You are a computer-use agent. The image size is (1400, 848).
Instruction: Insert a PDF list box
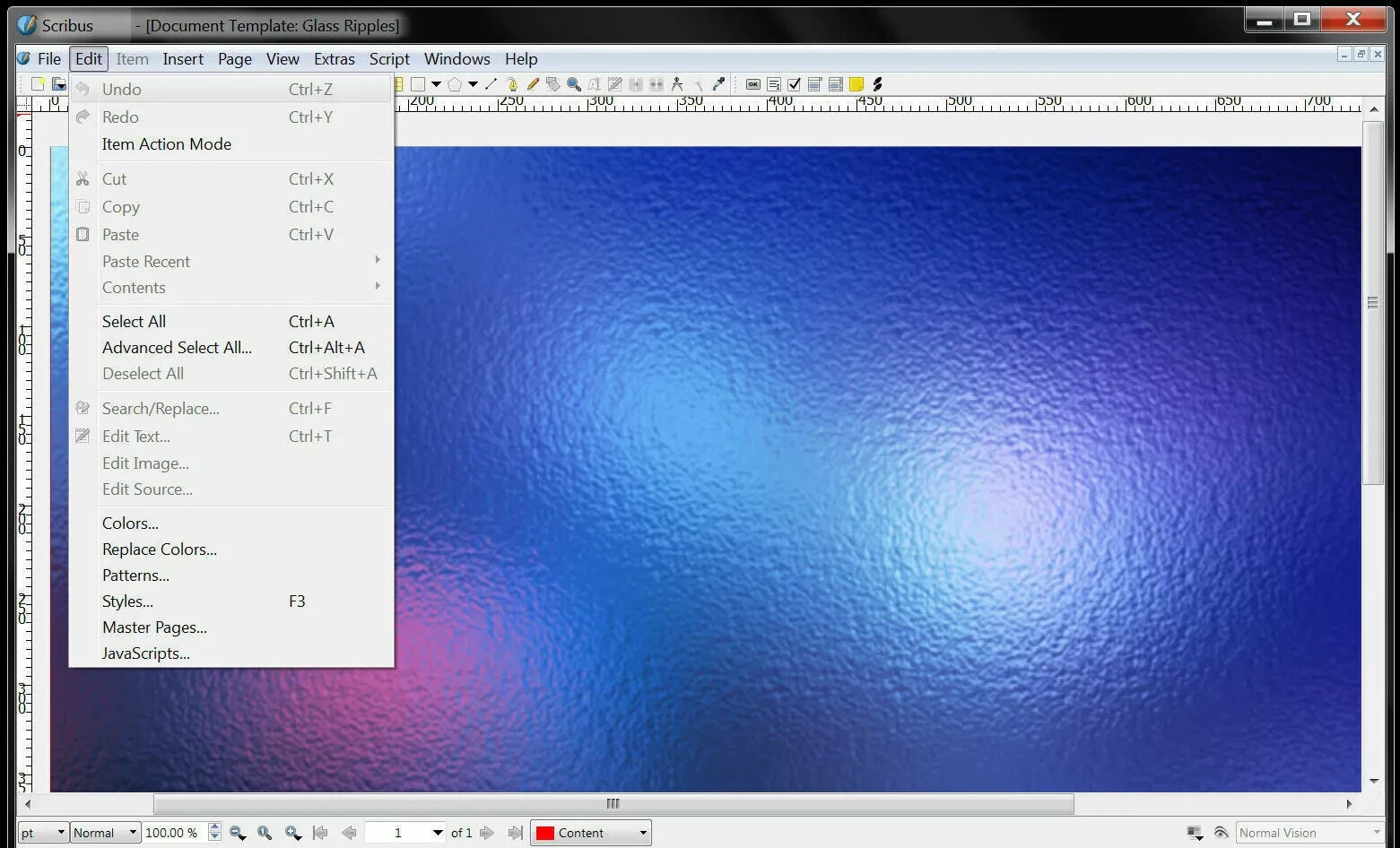click(835, 84)
